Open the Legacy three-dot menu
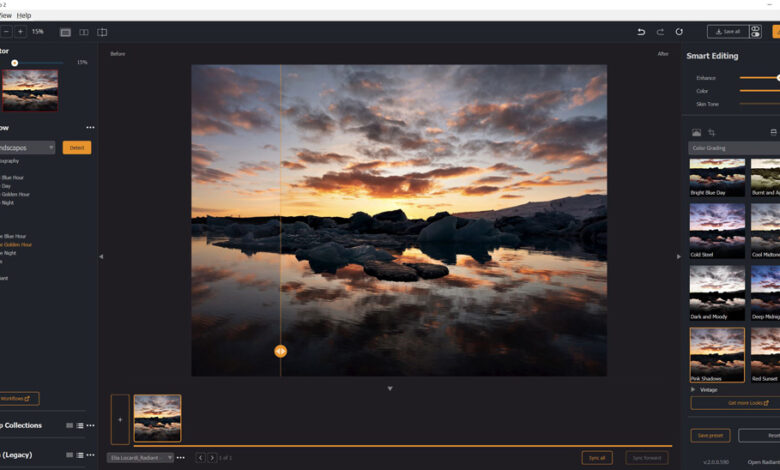This screenshot has height=470, width=780. tap(90, 455)
